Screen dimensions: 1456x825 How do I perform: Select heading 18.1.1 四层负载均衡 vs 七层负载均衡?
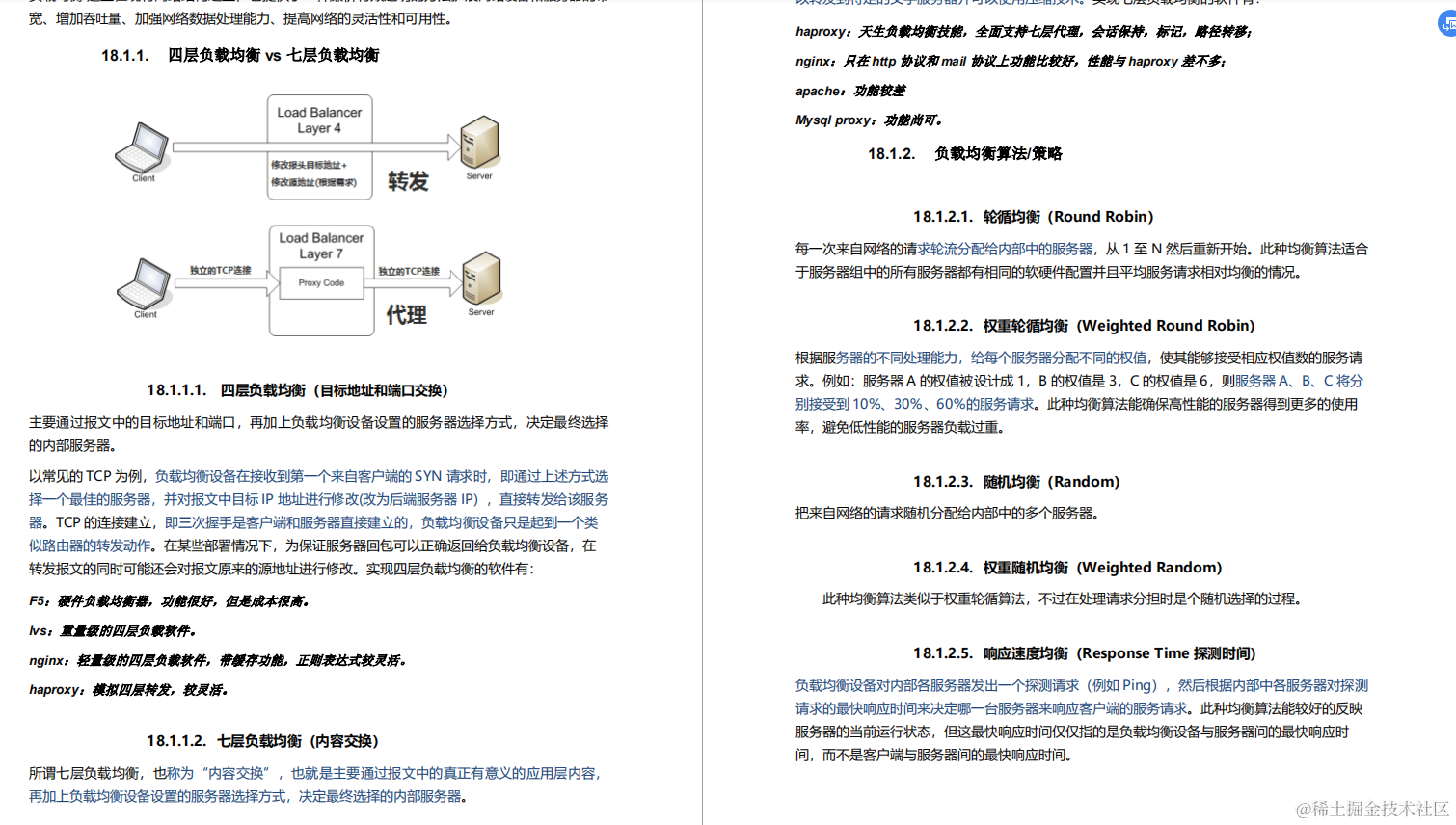point(252,55)
